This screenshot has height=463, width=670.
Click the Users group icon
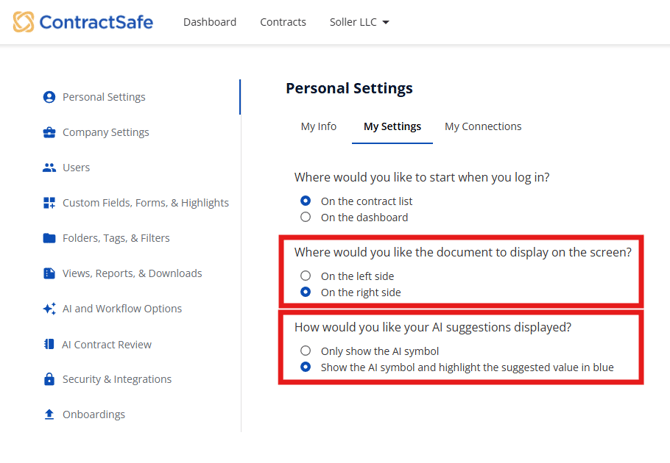[x=49, y=168]
